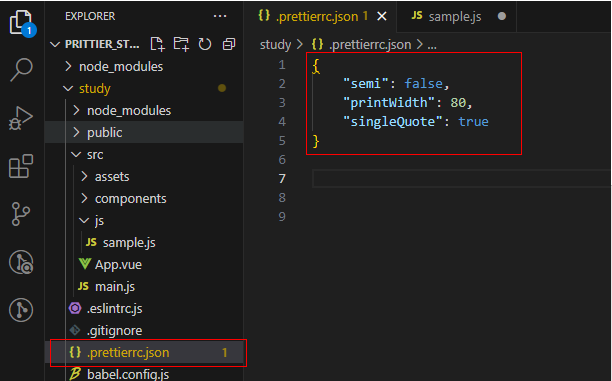Click the Vue icon beside App.vue
Screen dimensions: 612x381
(x=84, y=264)
